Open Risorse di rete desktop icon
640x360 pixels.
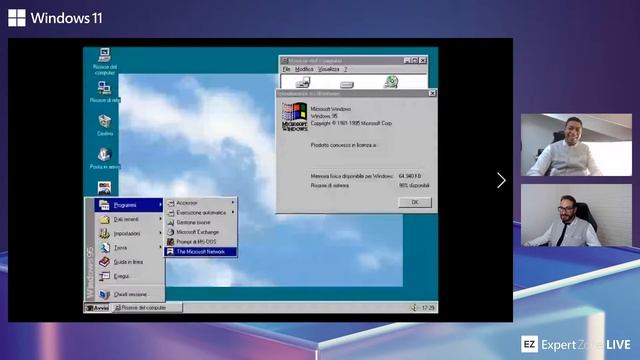pyautogui.click(x=104, y=91)
